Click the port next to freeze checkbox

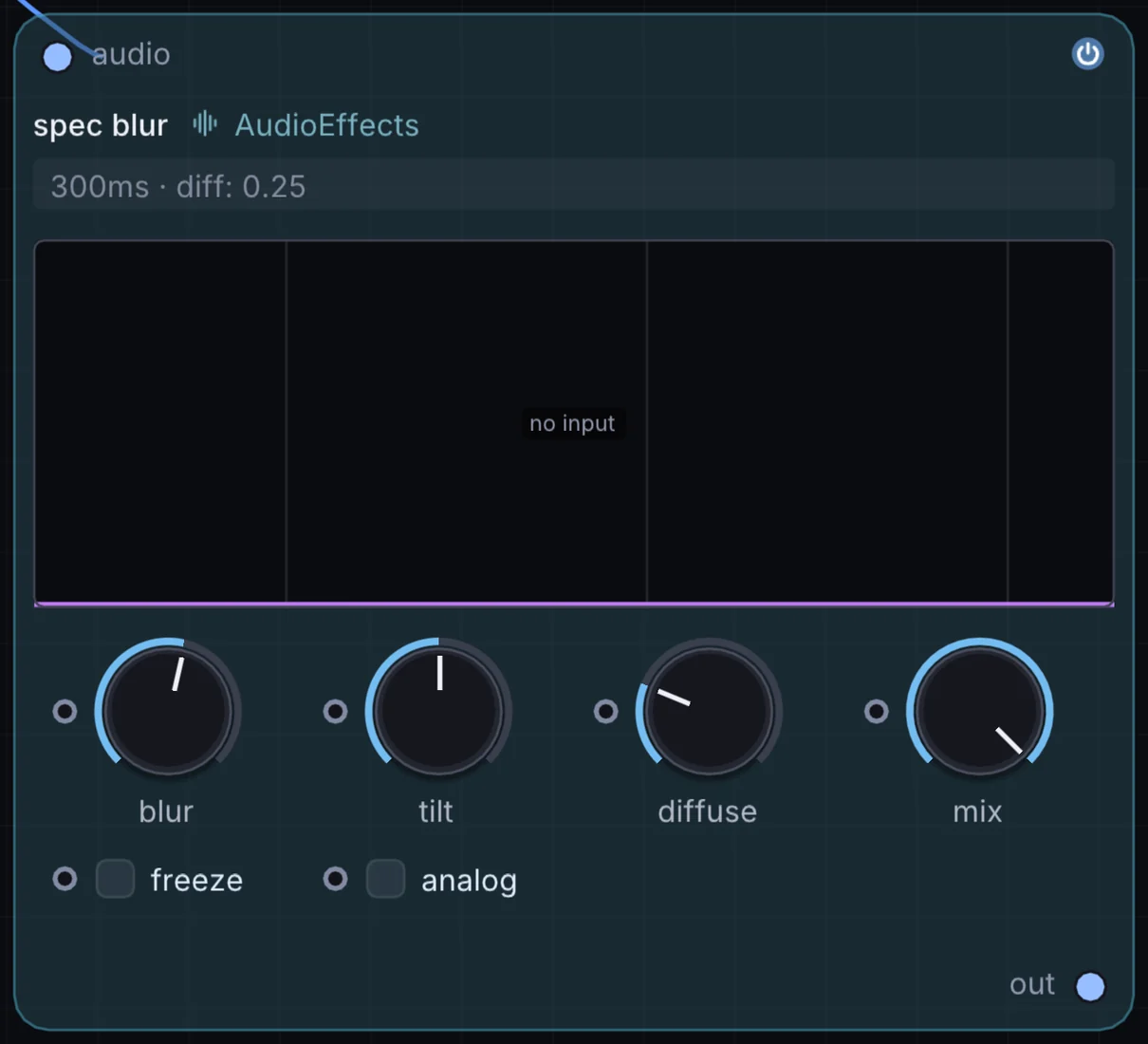(65, 879)
